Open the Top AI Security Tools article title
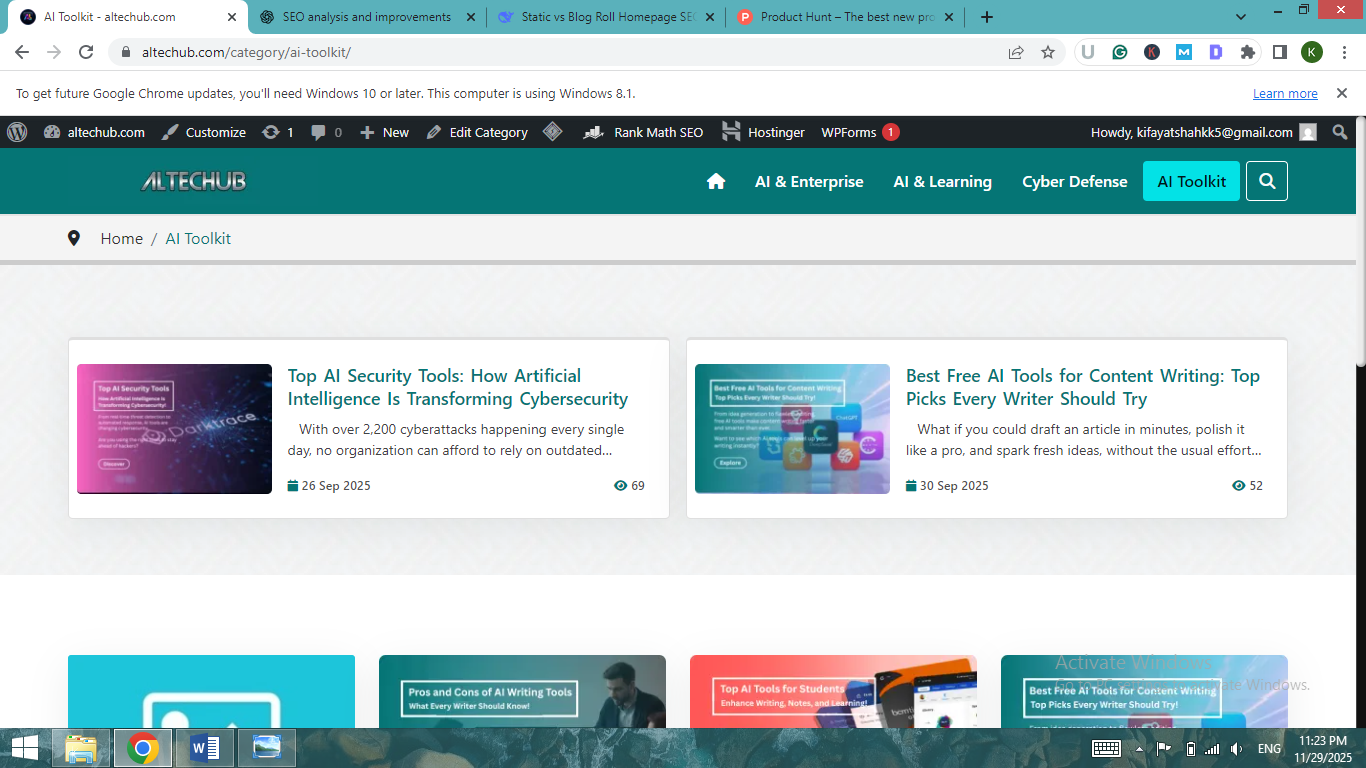This screenshot has height=768, width=1366. click(458, 387)
